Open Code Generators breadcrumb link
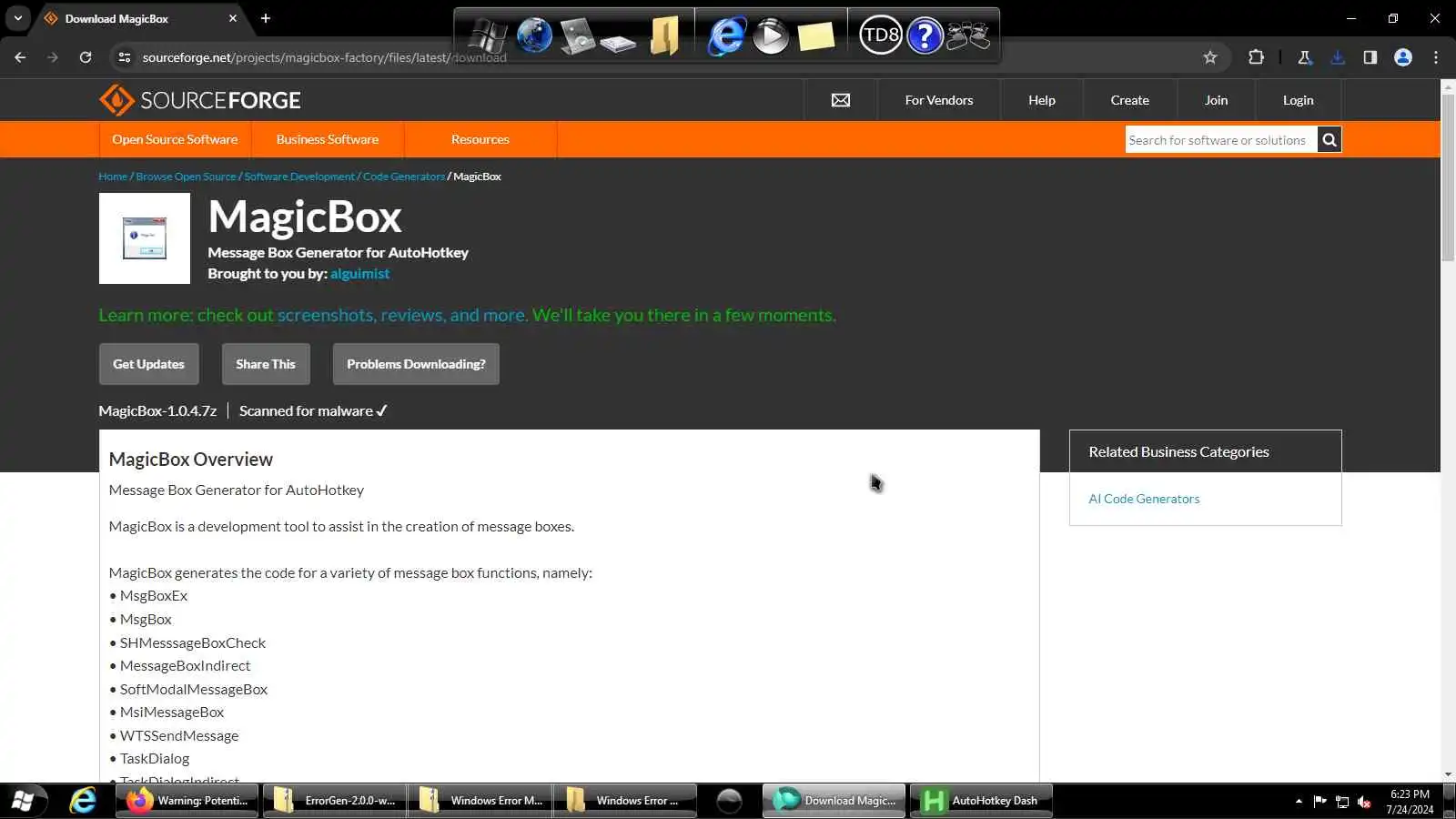Viewport: 1456px width, 819px height. (404, 177)
